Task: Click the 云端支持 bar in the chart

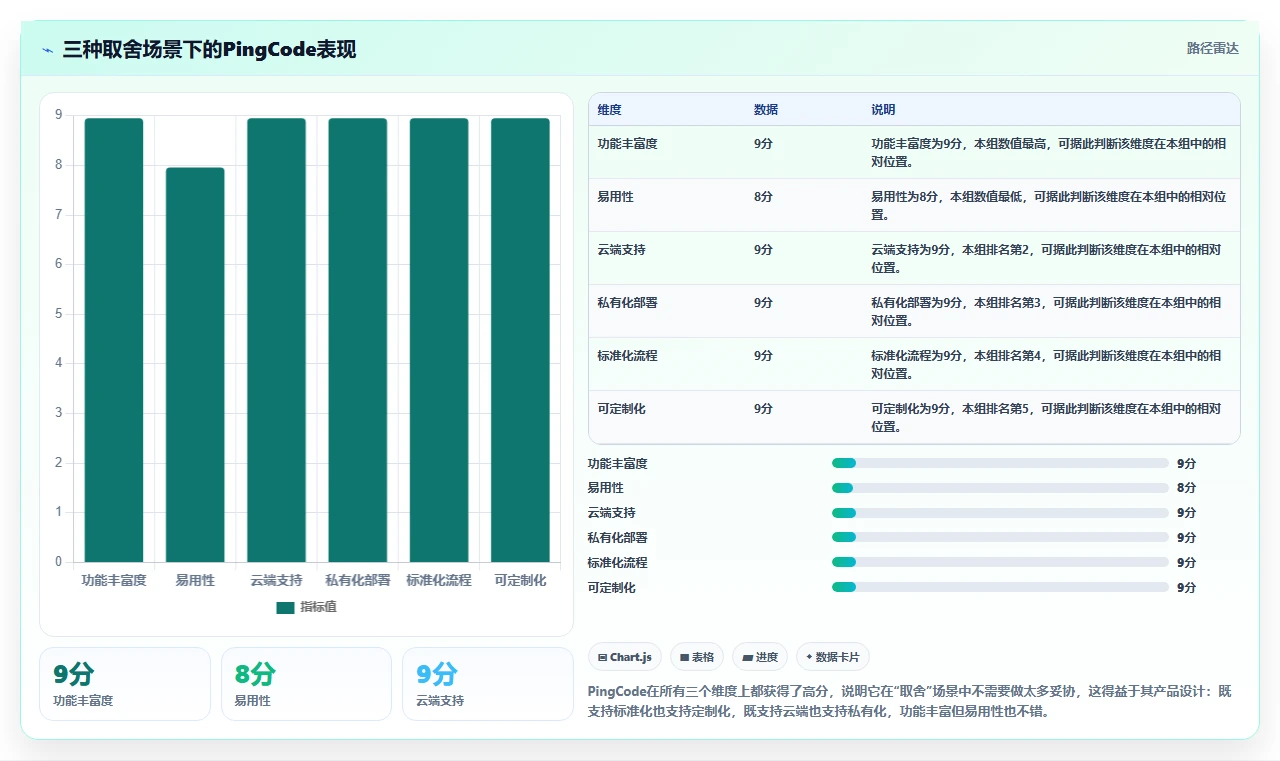Action: [x=276, y=340]
